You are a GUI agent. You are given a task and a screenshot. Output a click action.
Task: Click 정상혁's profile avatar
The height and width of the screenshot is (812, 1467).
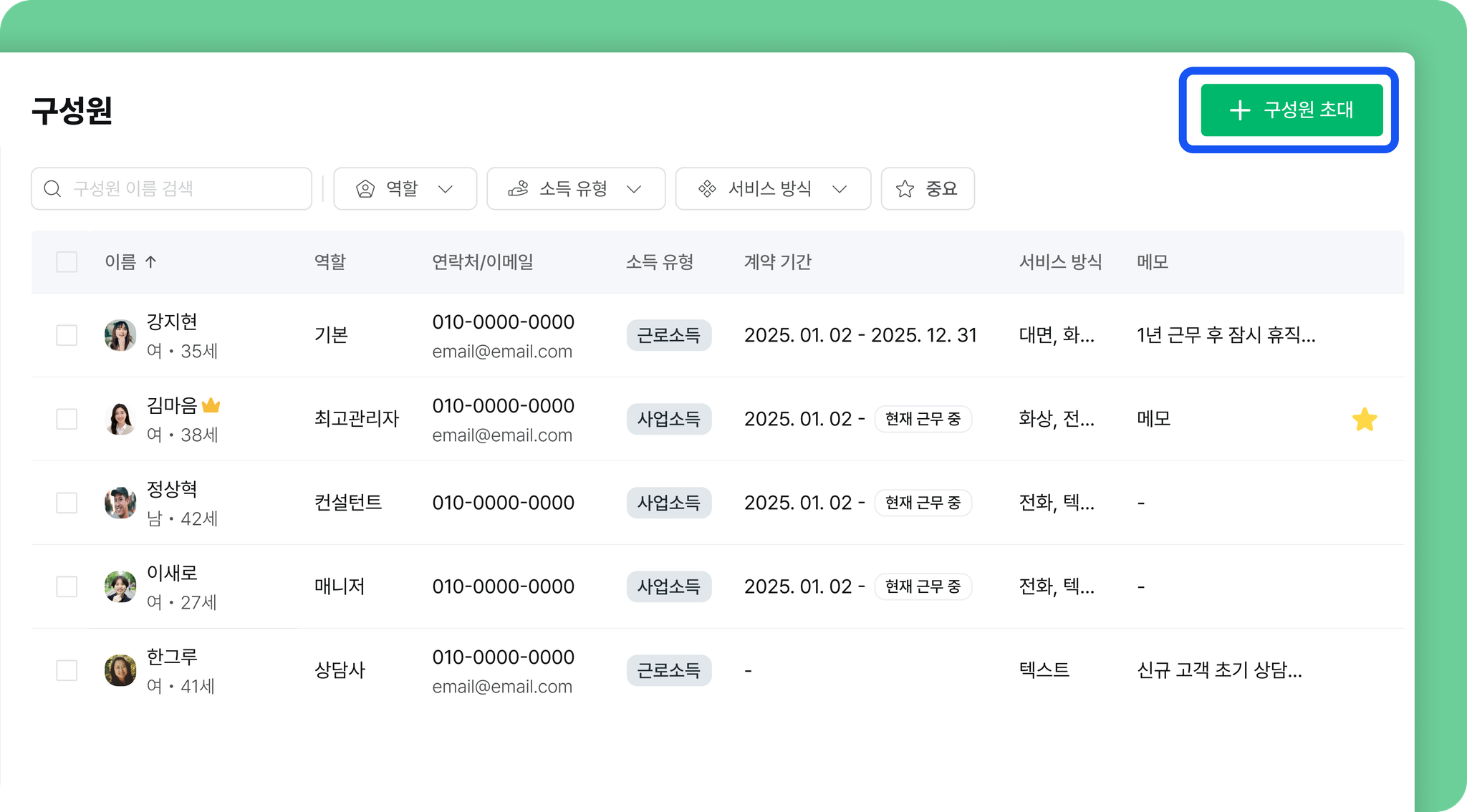[120, 503]
